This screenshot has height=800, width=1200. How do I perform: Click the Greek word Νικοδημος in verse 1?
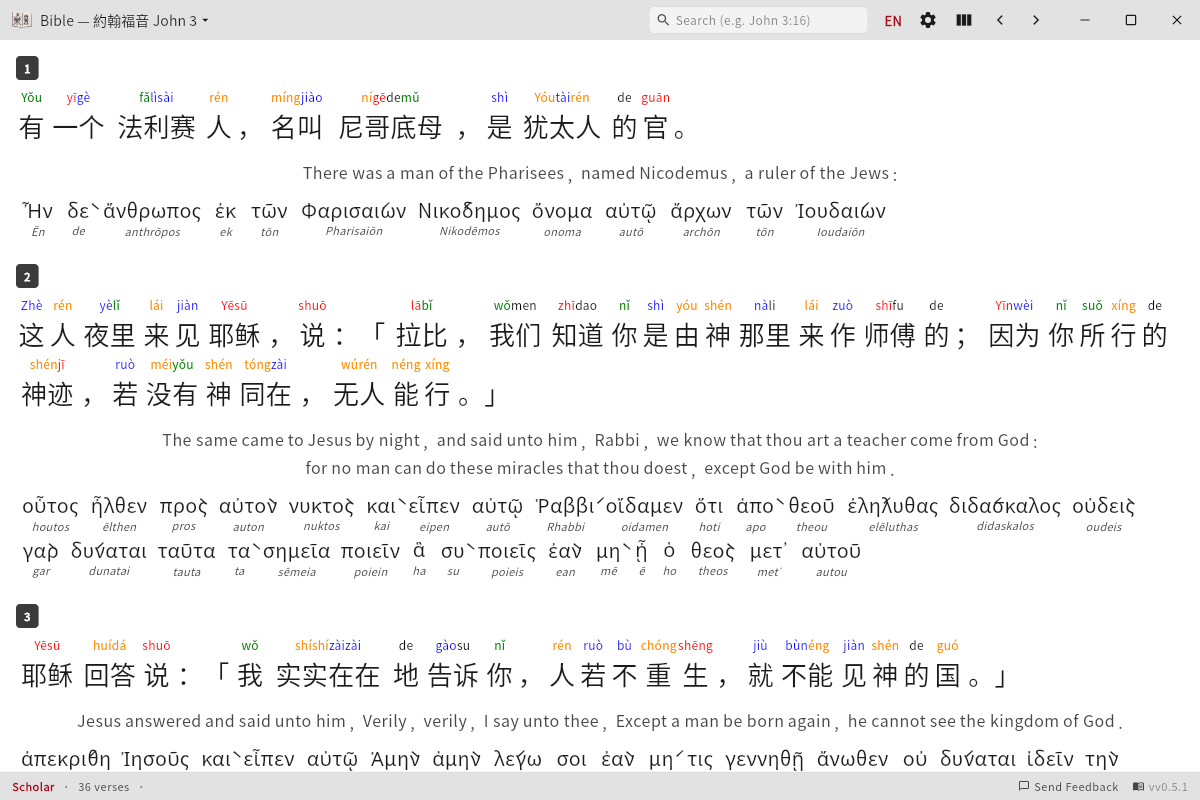click(x=468, y=210)
